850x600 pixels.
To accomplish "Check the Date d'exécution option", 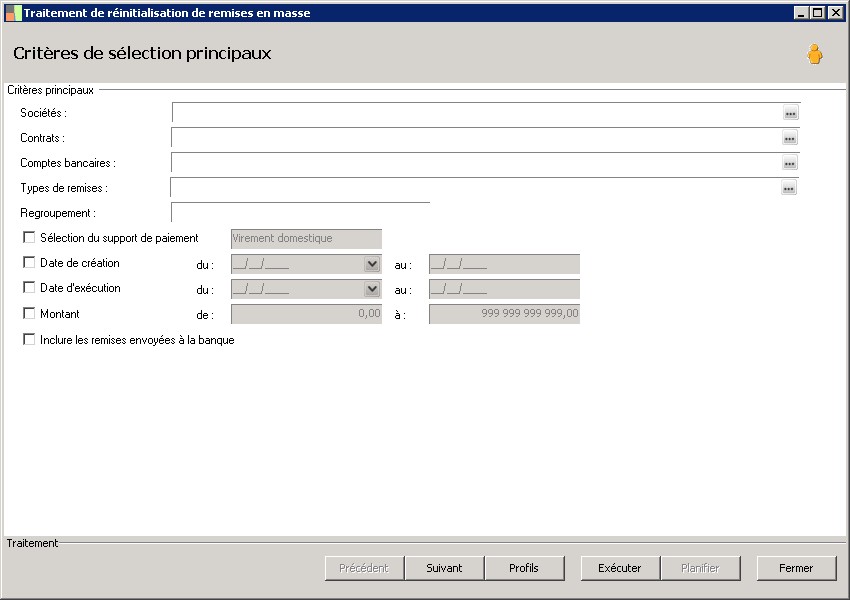I will click(x=29, y=288).
